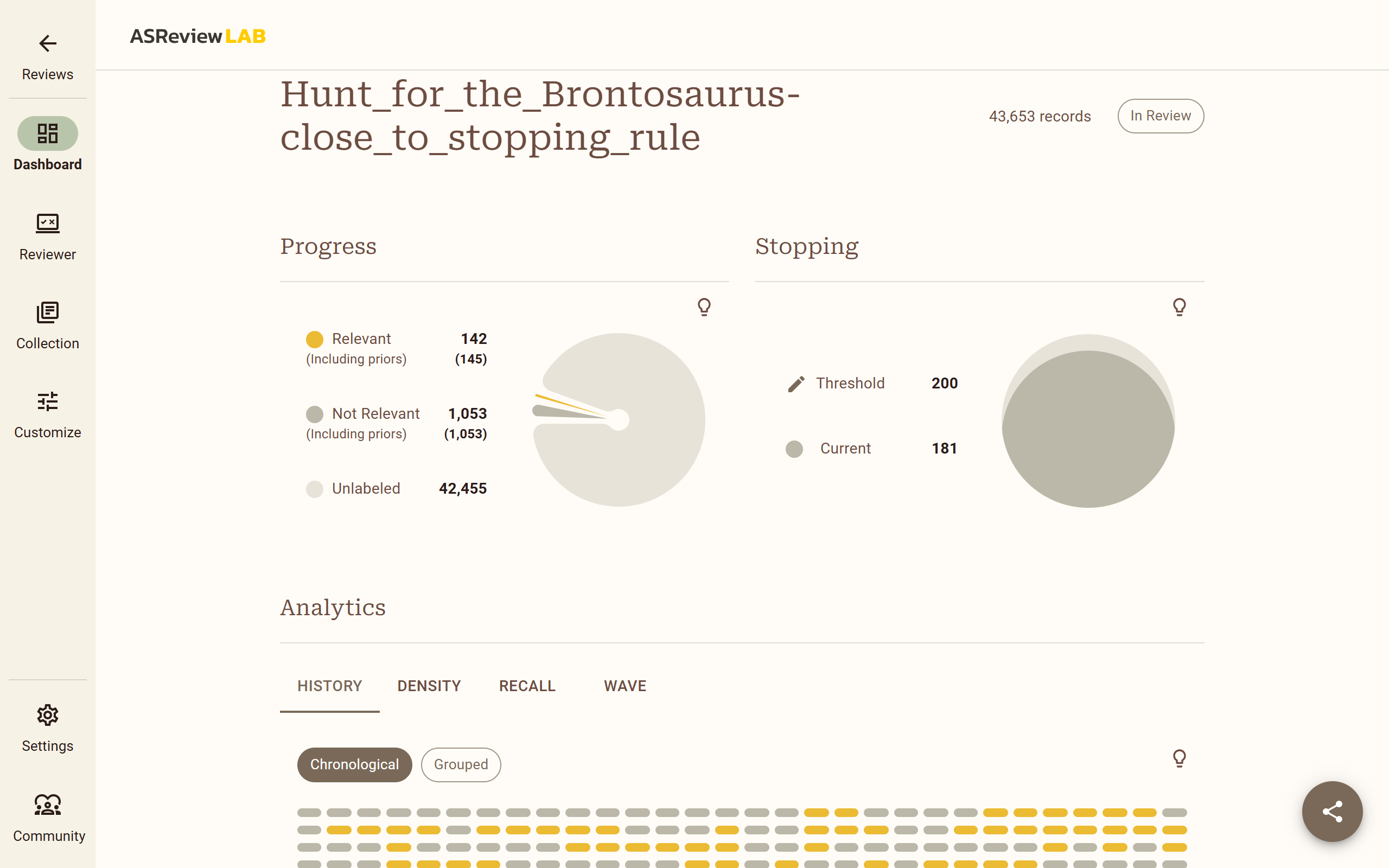Select the Chronological view chip
Viewport: 1389px width, 868px height.
click(355, 765)
